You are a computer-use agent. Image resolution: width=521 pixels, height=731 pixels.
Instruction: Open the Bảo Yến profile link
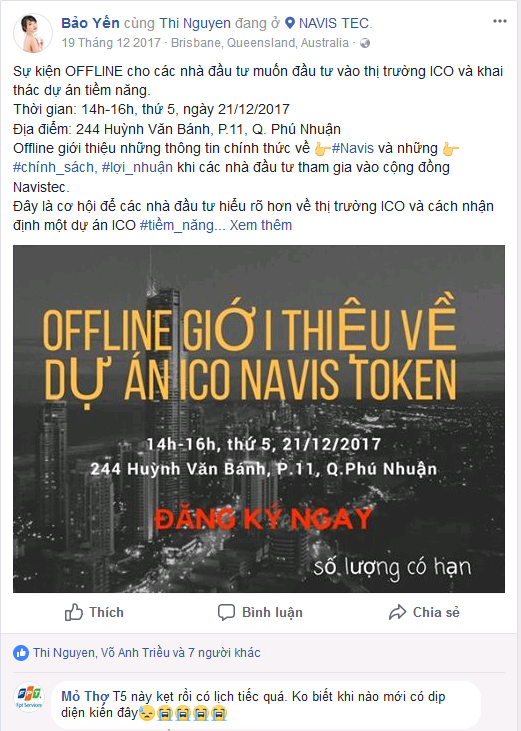[x=90, y=22]
